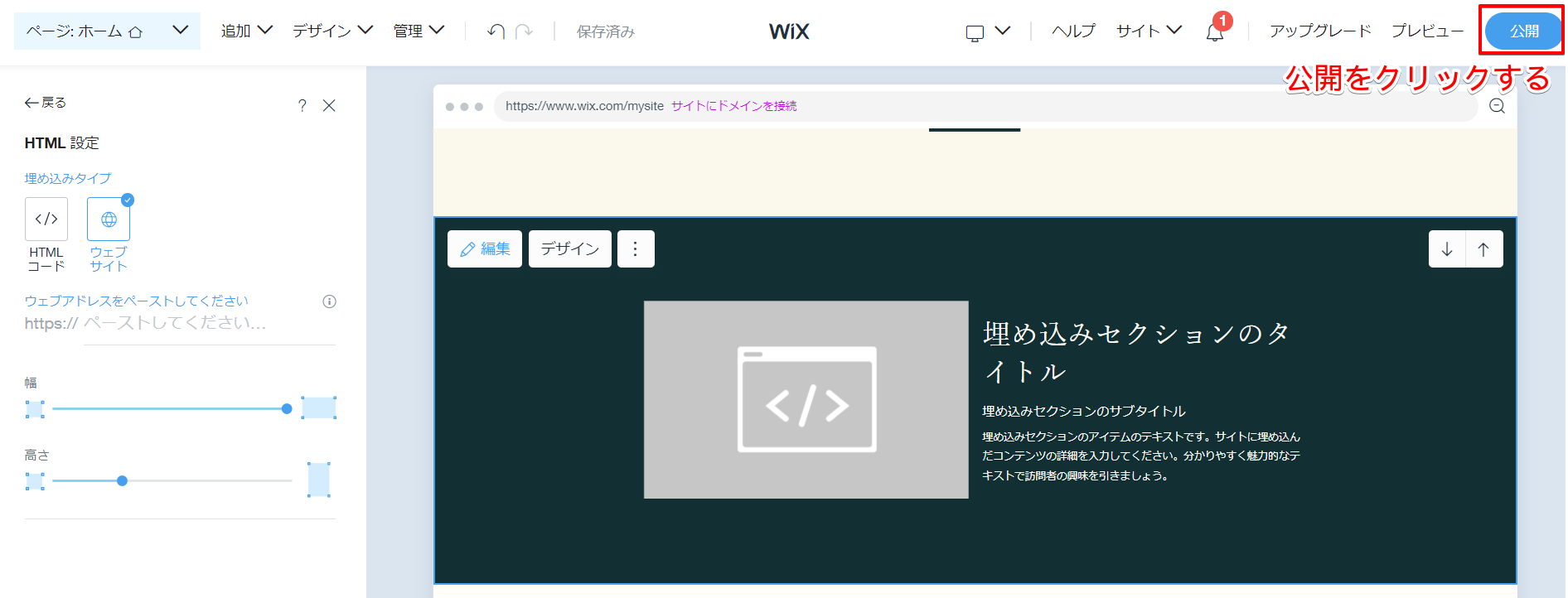Move section up with arrow icon
This screenshot has height=598, width=1568.
click(1483, 249)
